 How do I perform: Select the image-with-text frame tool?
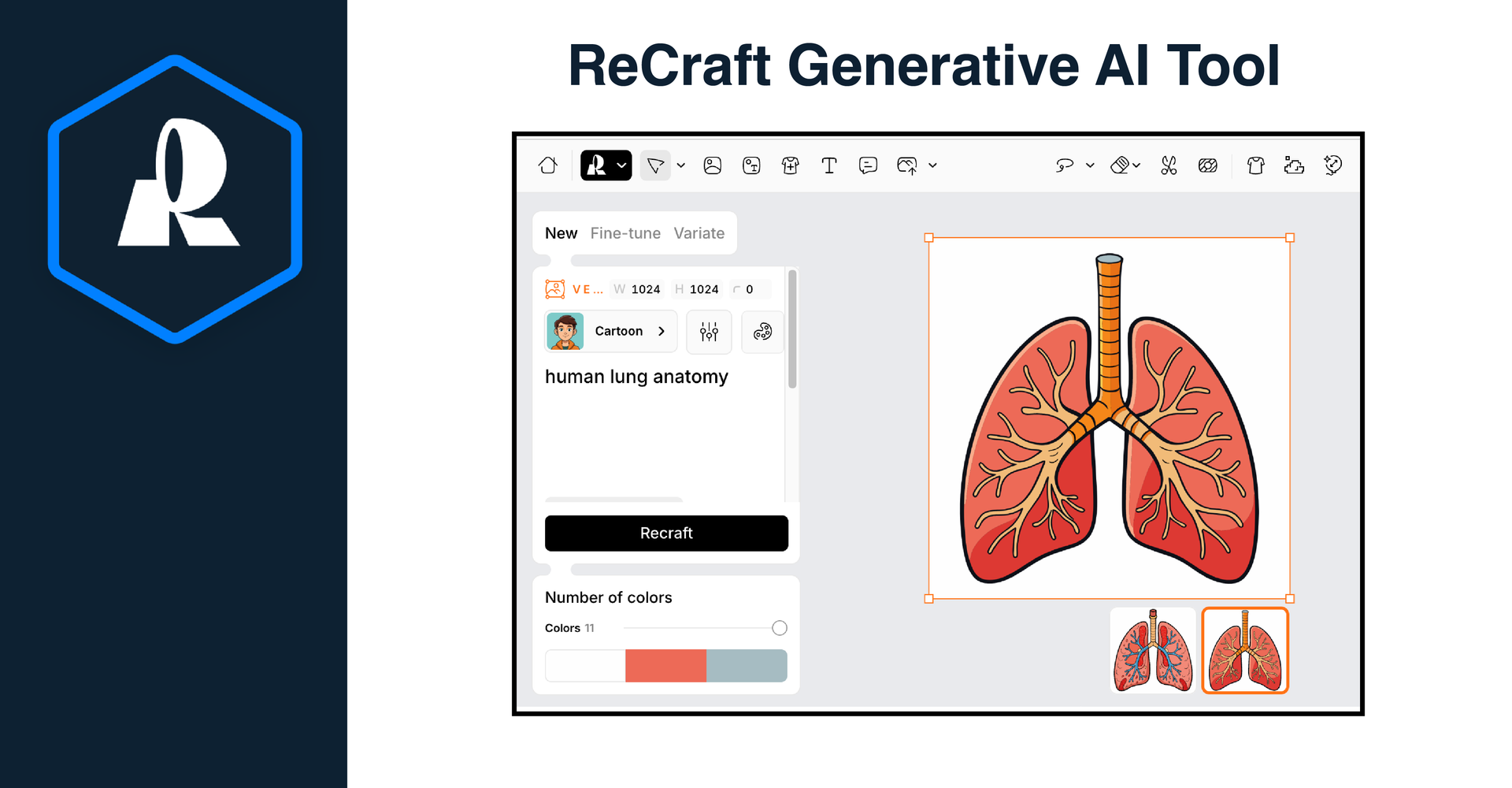(751, 165)
